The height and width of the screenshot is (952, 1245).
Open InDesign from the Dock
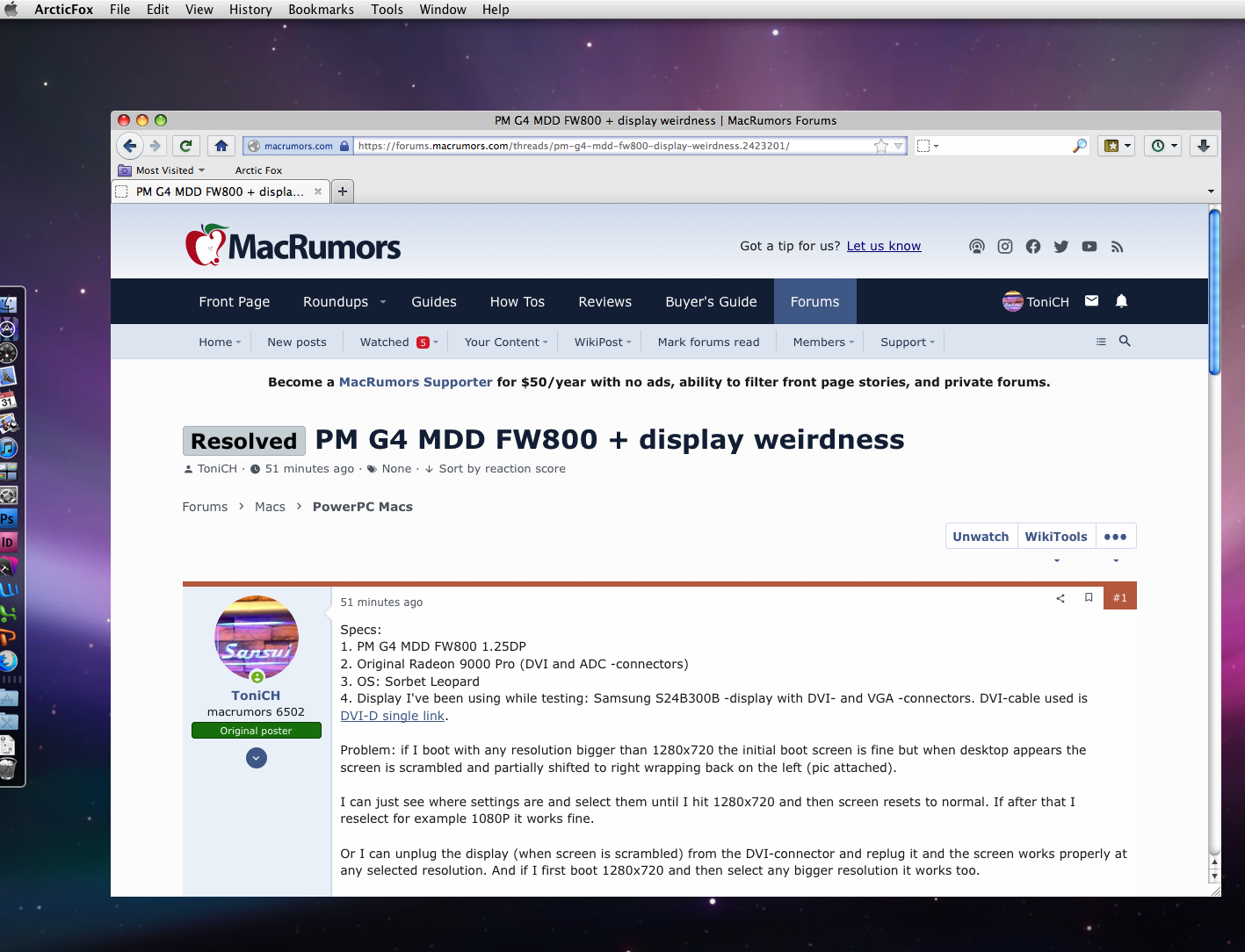click(x=7, y=542)
